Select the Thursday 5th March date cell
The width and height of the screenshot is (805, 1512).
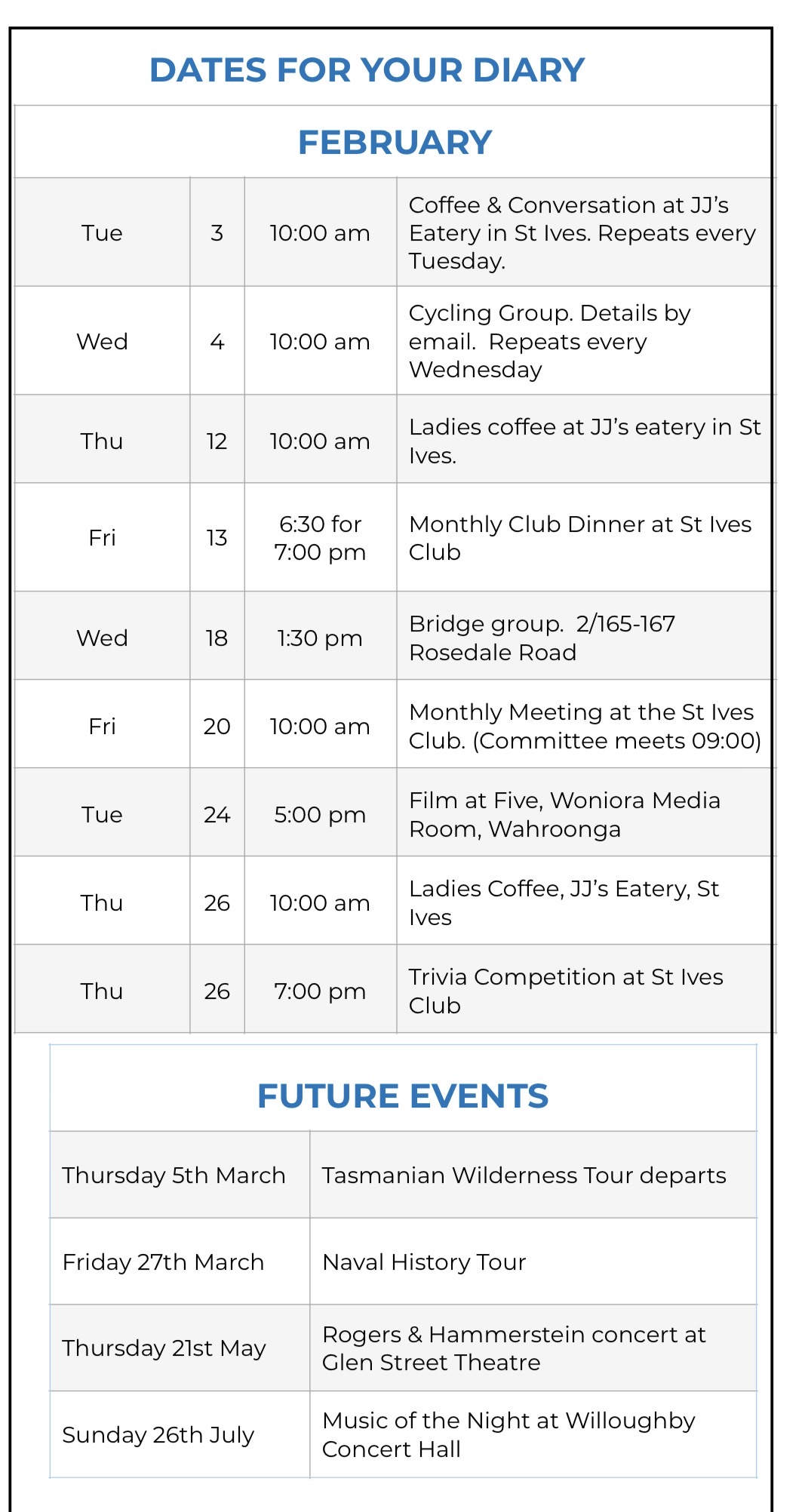(174, 1175)
